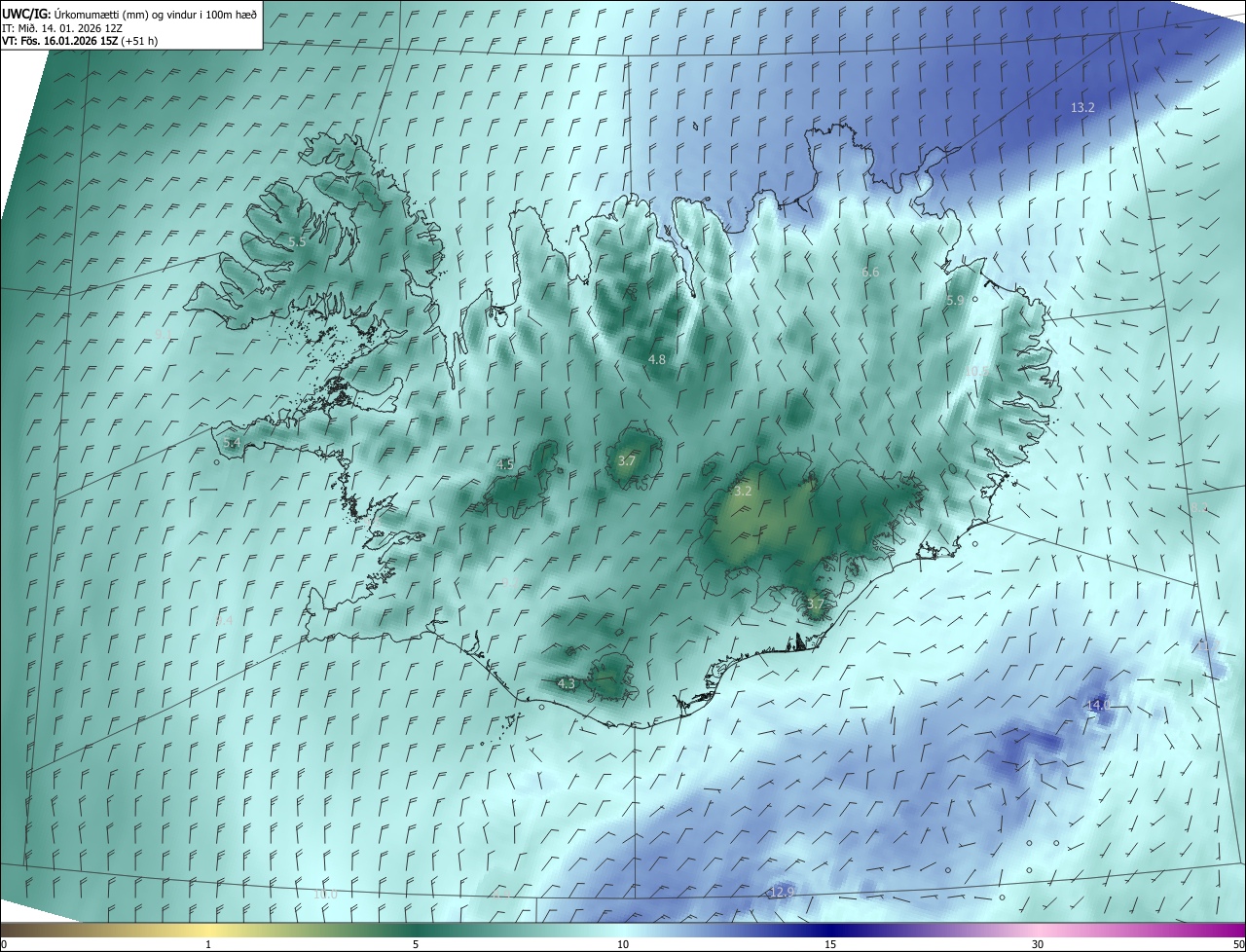Click the 14.0 value in the dark blue patch

click(x=1097, y=704)
